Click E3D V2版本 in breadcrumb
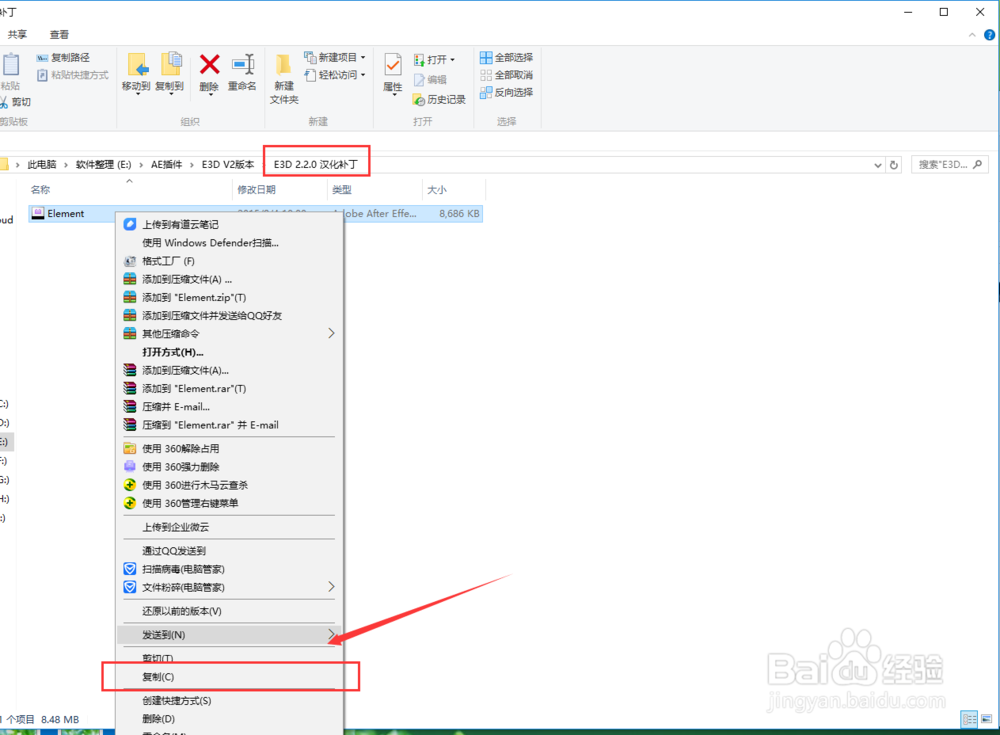Screen dimensions: 1000x735 click(x=228, y=165)
